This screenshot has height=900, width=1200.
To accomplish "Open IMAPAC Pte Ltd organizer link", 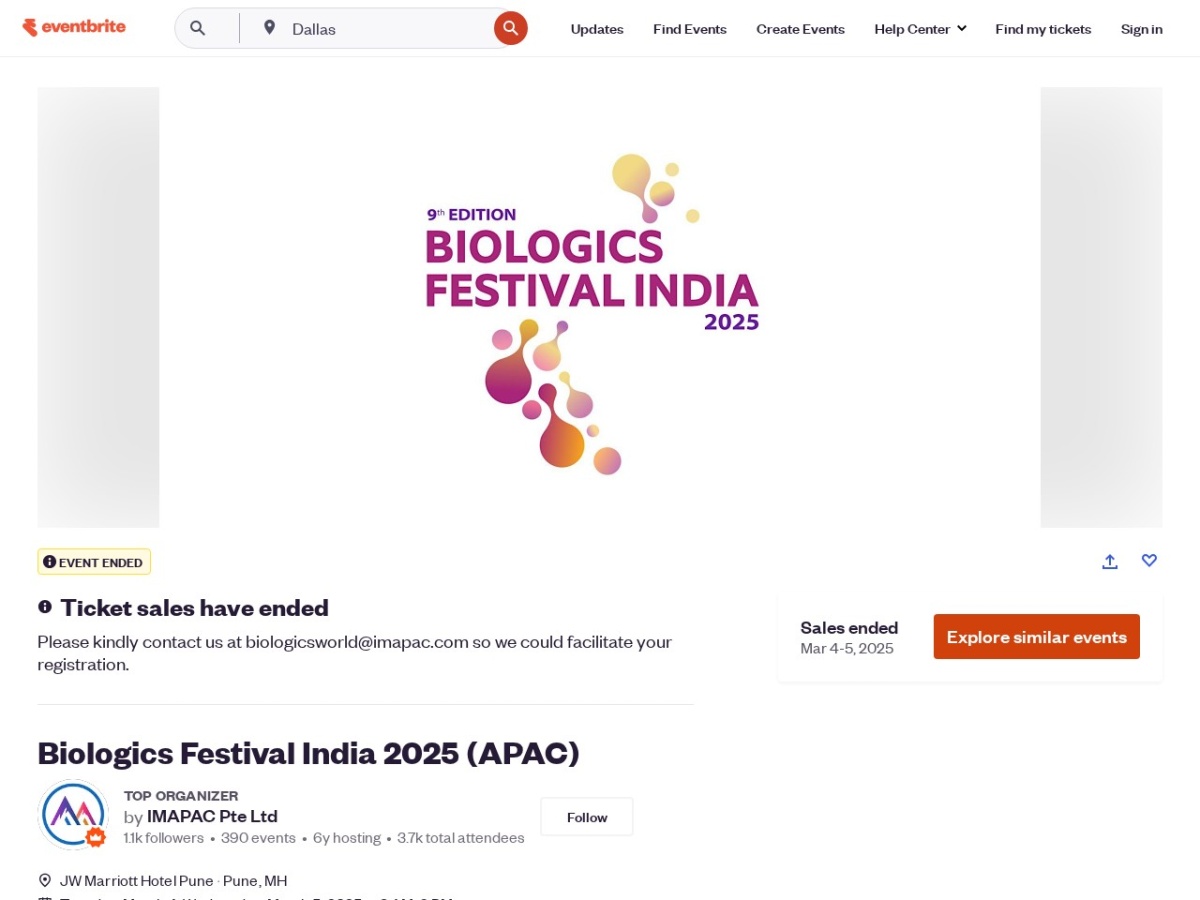I will pos(212,816).
